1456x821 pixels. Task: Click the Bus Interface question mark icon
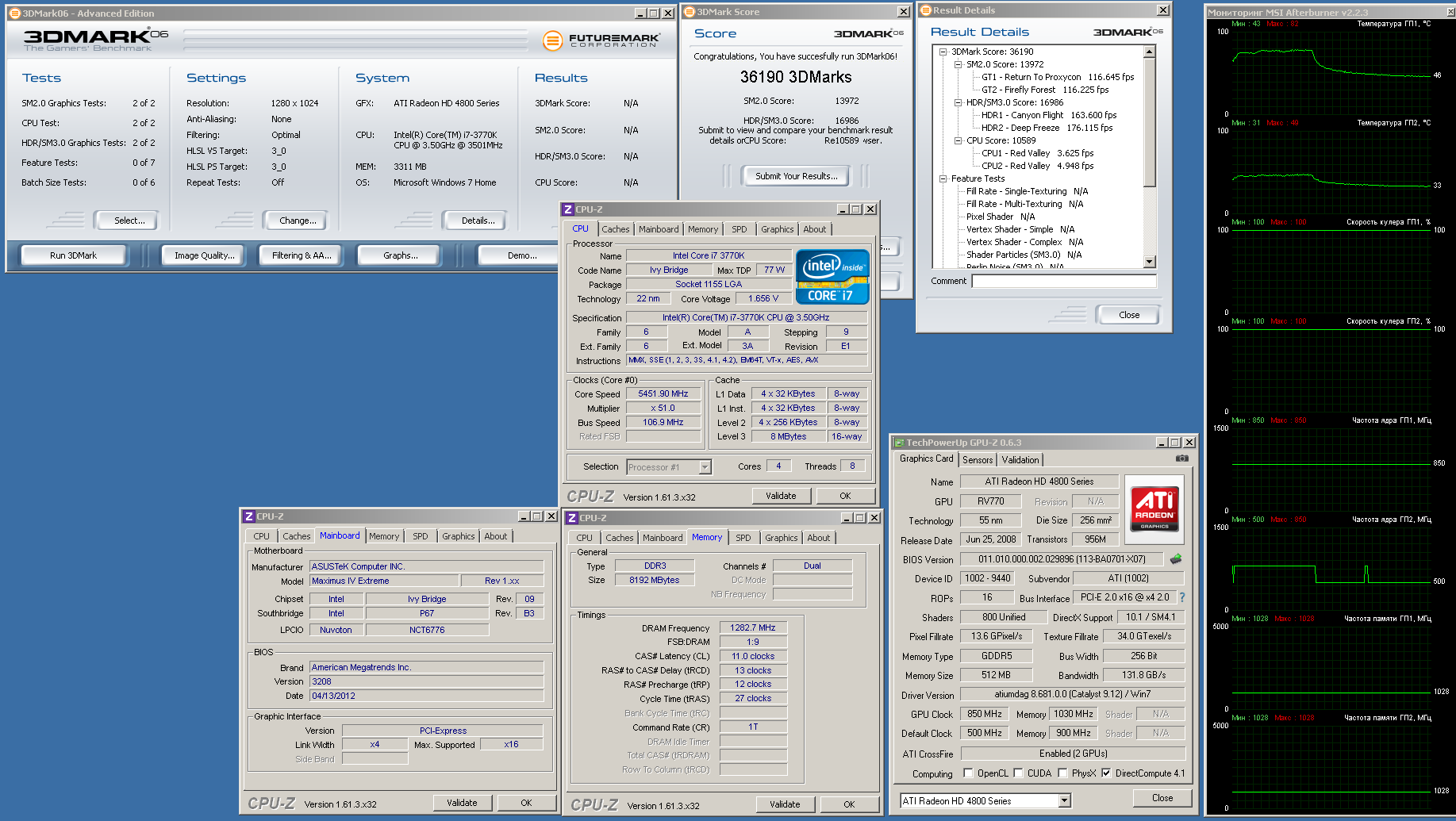(x=1182, y=597)
